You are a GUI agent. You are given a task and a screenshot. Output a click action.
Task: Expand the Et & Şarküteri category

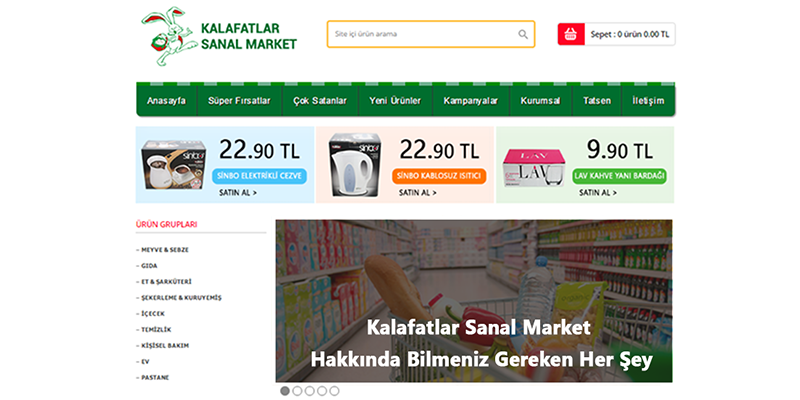click(x=164, y=282)
